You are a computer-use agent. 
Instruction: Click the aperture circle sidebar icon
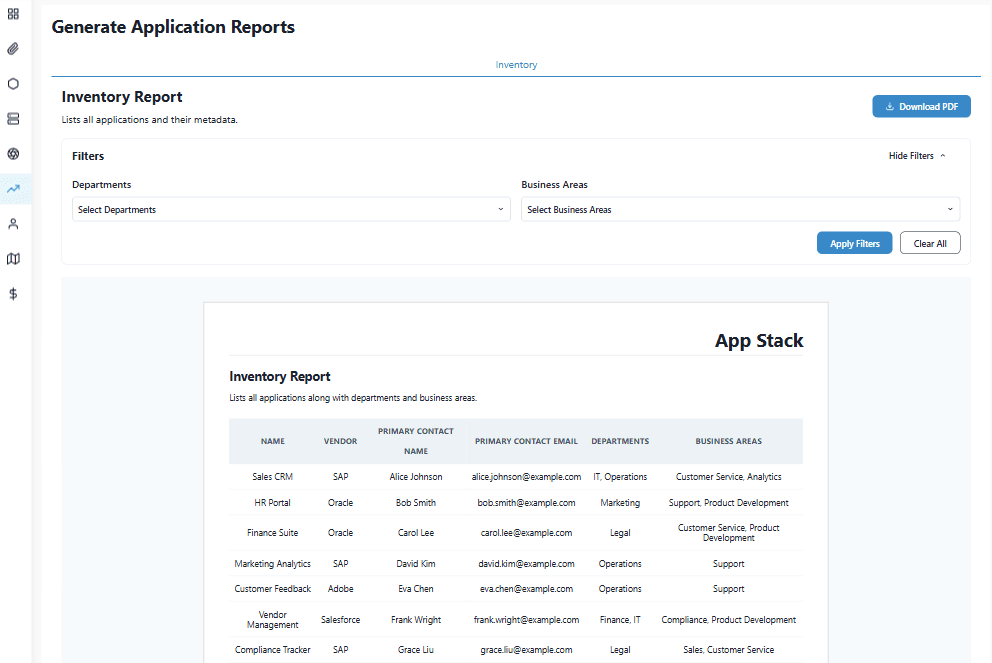(13, 154)
